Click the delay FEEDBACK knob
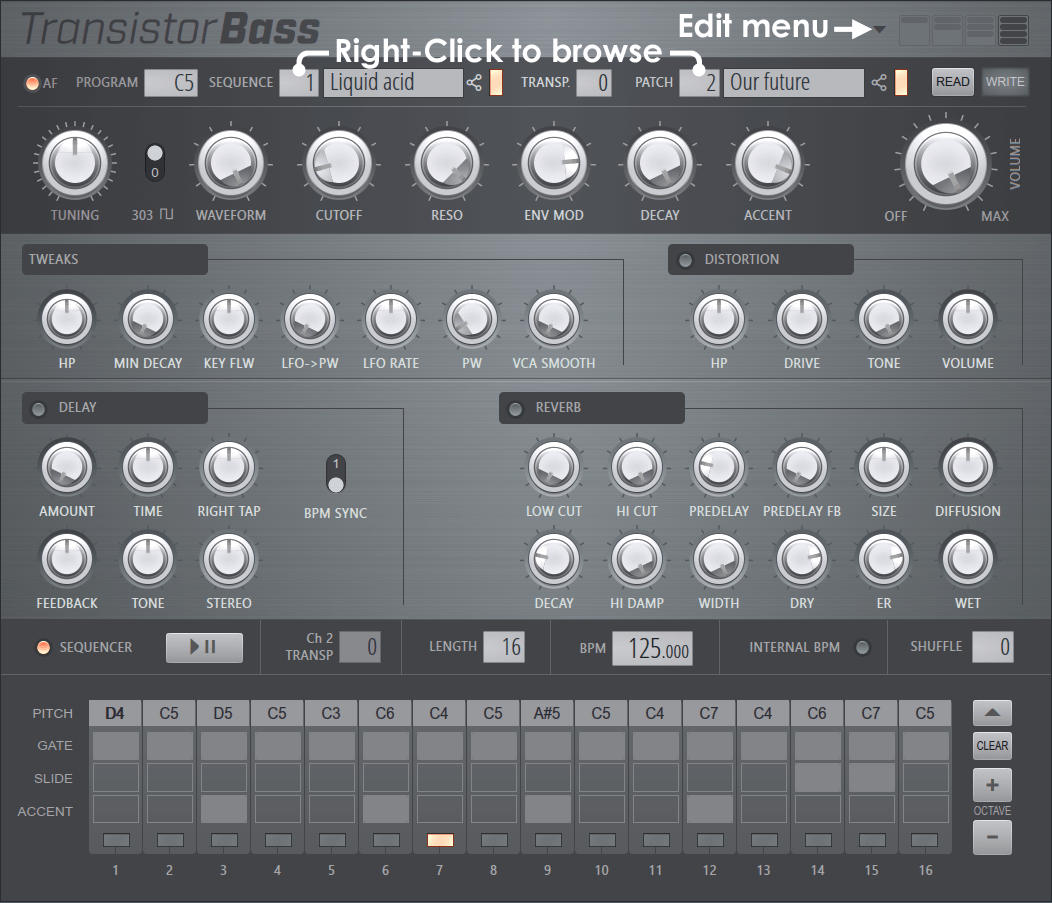Screen dimensions: 1052x903 pyautogui.click(x=67, y=559)
